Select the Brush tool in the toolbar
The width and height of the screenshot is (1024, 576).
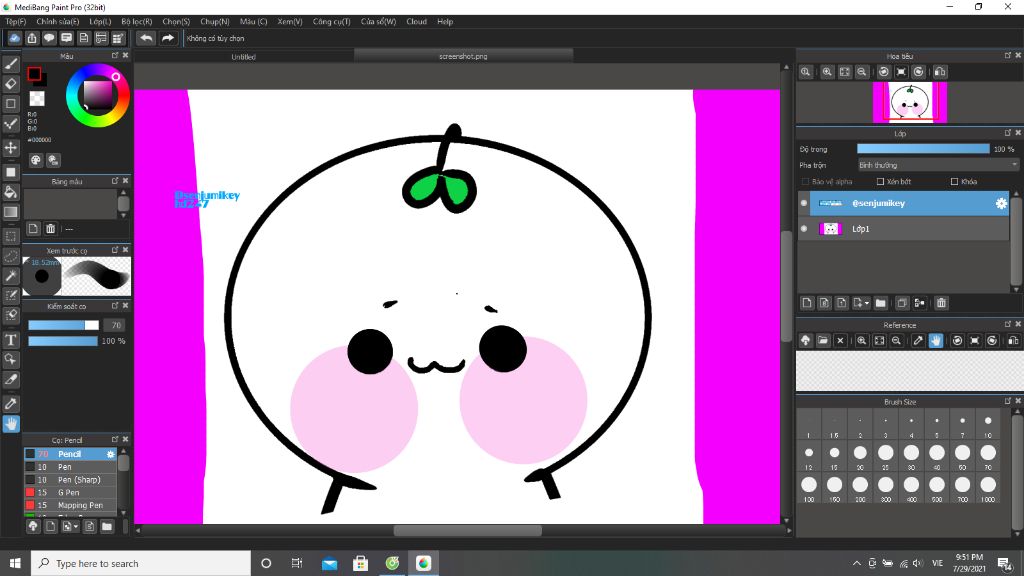coord(11,63)
